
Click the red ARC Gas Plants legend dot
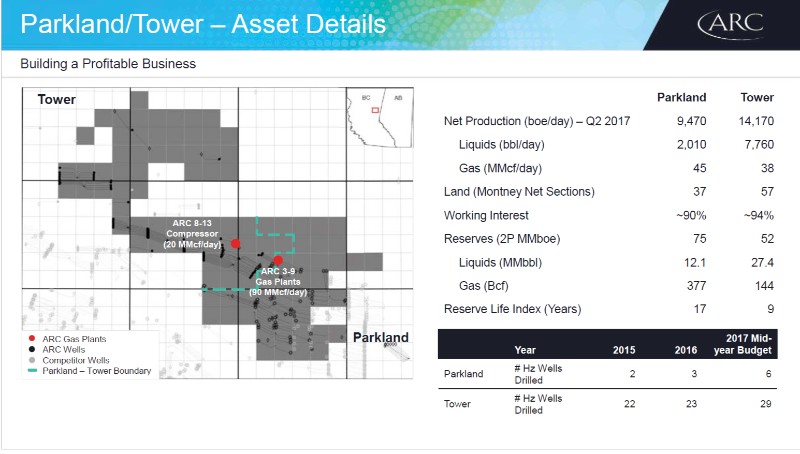coord(32,338)
